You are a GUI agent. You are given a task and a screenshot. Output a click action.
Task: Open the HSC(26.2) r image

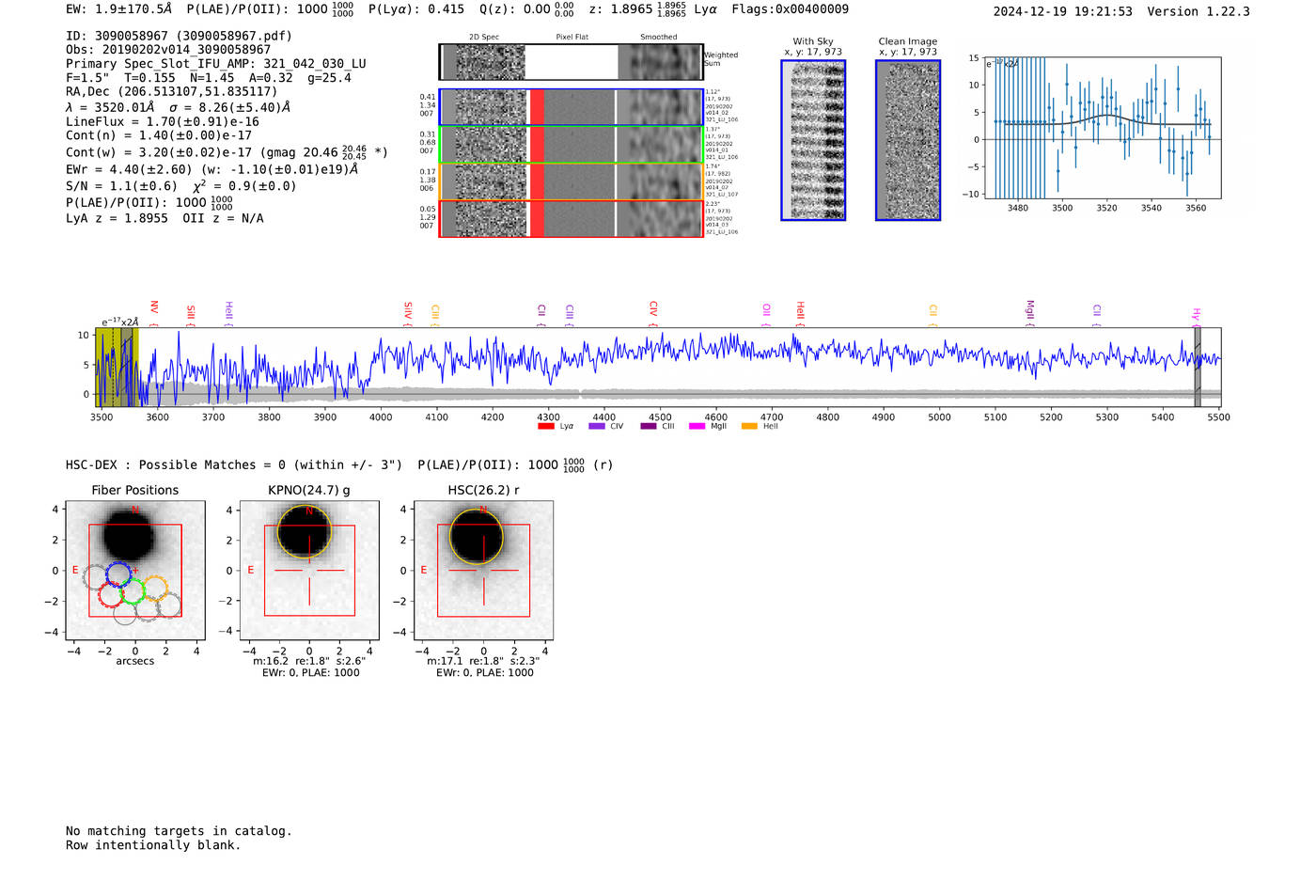[483, 570]
